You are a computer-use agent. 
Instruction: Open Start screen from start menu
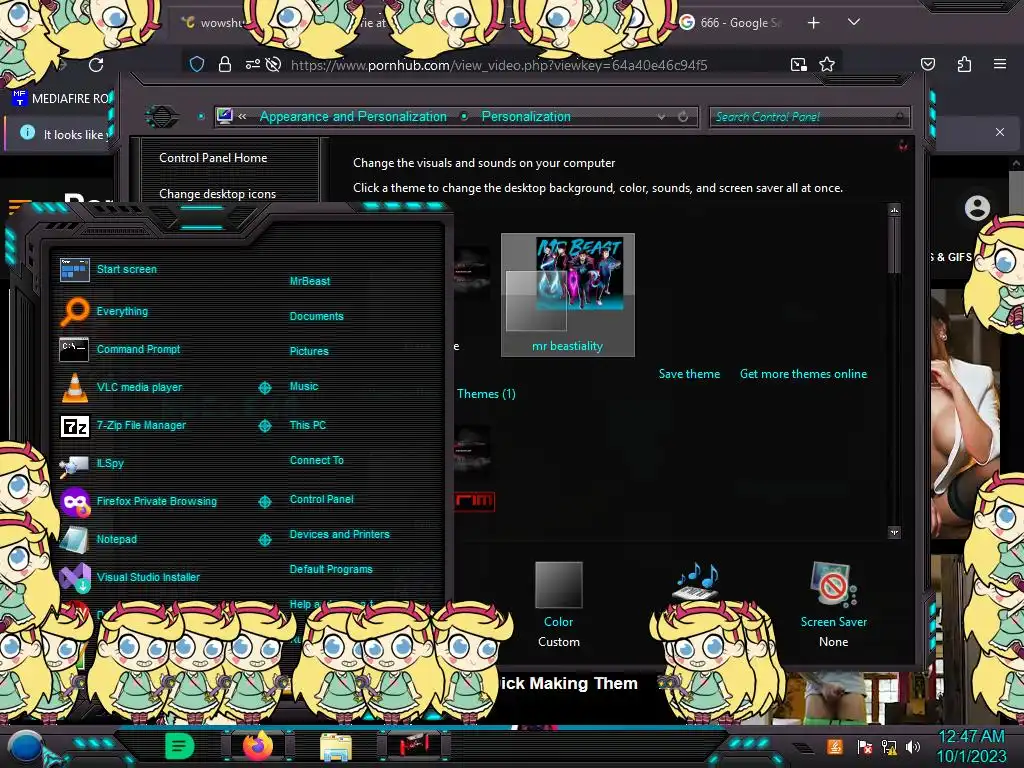click(108, 269)
